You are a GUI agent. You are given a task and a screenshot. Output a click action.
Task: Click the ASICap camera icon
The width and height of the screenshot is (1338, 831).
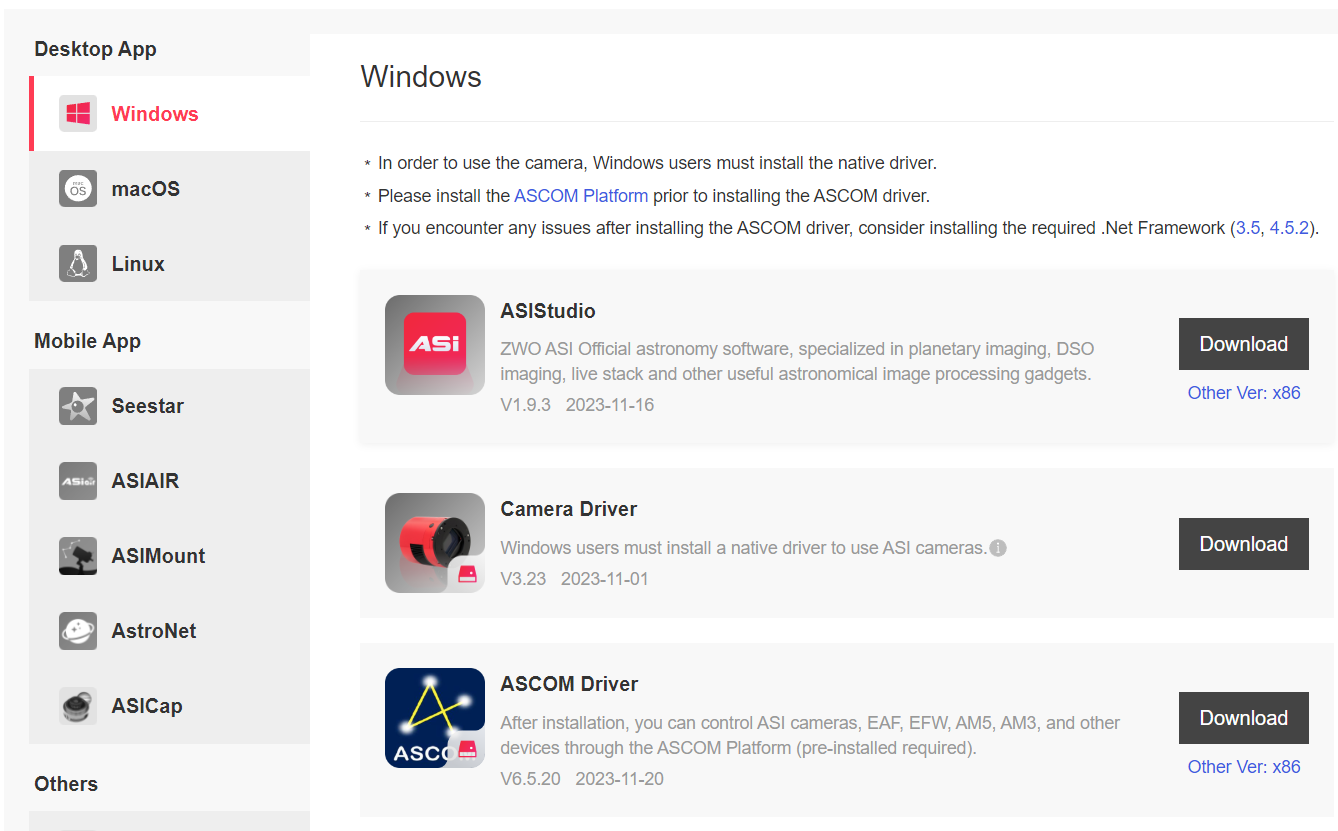pos(78,706)
